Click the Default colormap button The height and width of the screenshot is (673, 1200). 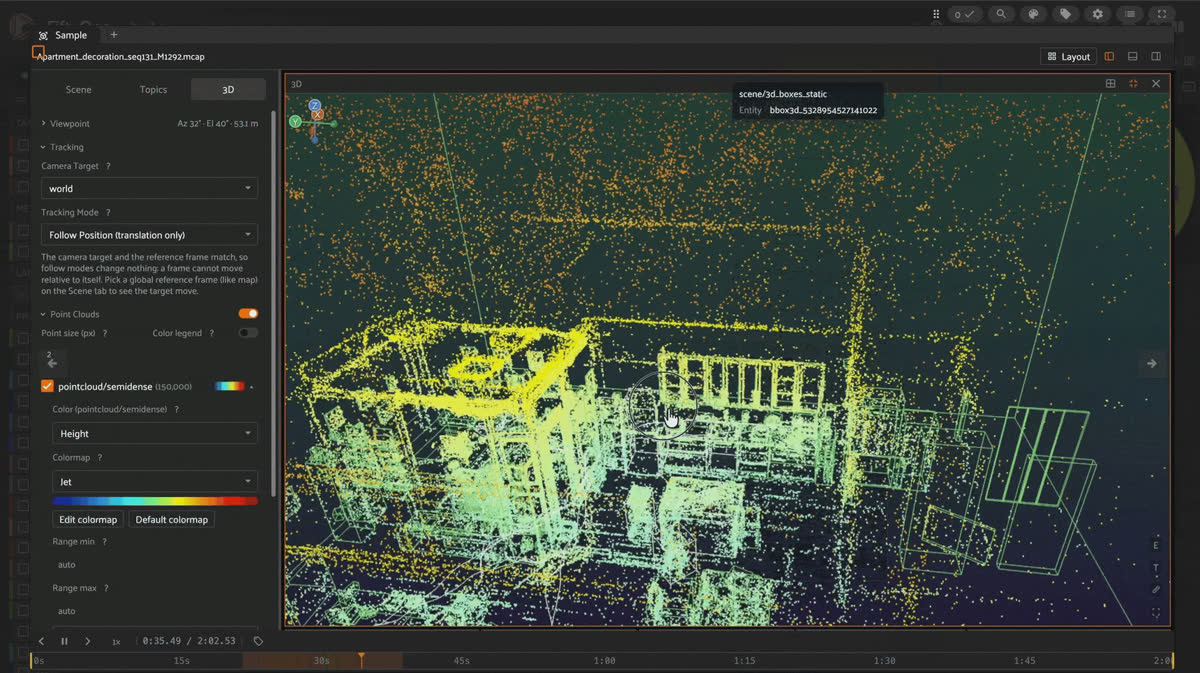(x=172, y=520)
